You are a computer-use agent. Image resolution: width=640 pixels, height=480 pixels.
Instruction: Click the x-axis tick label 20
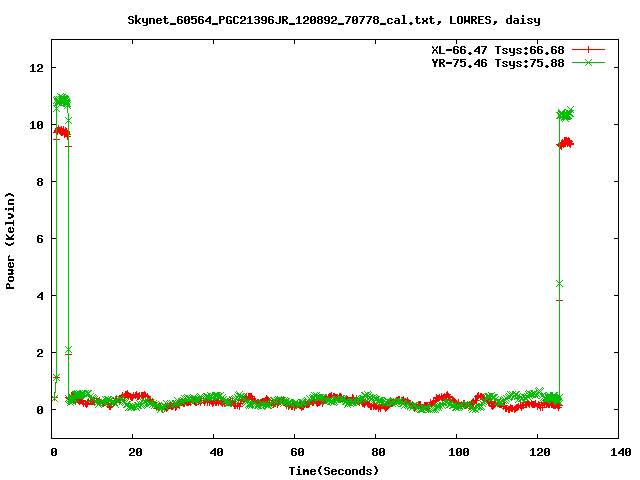pos(135,452)
